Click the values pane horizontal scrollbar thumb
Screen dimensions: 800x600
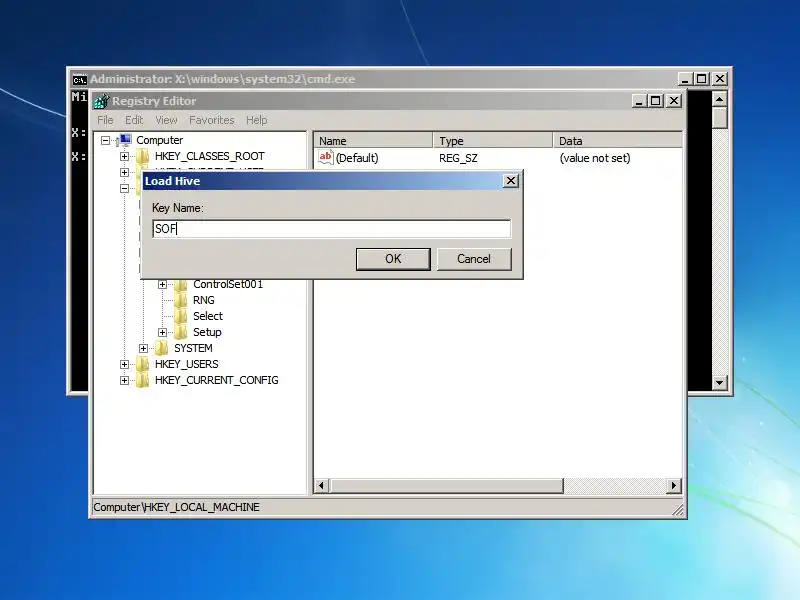coord(446,486)
